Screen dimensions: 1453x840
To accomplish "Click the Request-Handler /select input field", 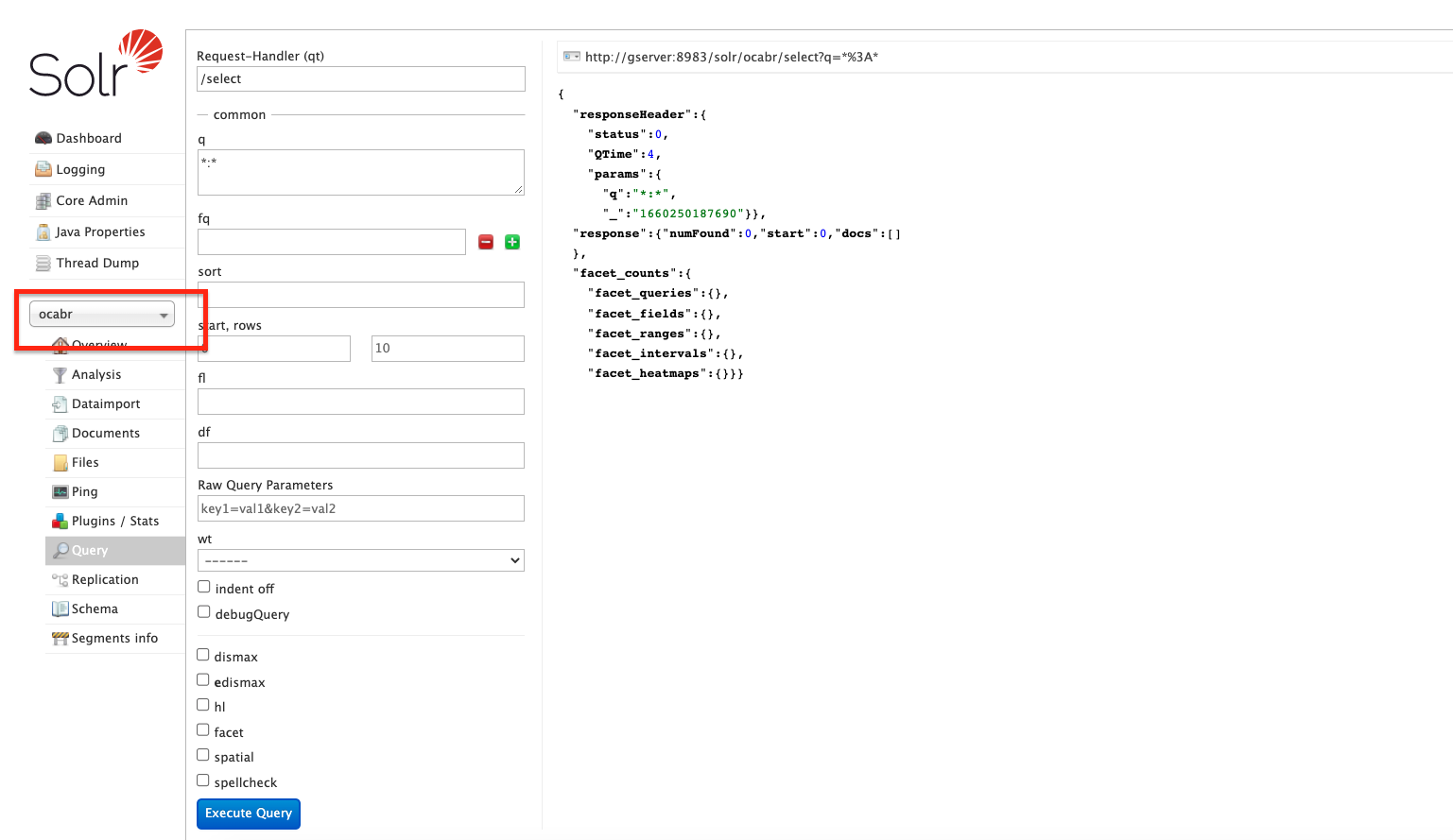I will (x=361, y=78).
